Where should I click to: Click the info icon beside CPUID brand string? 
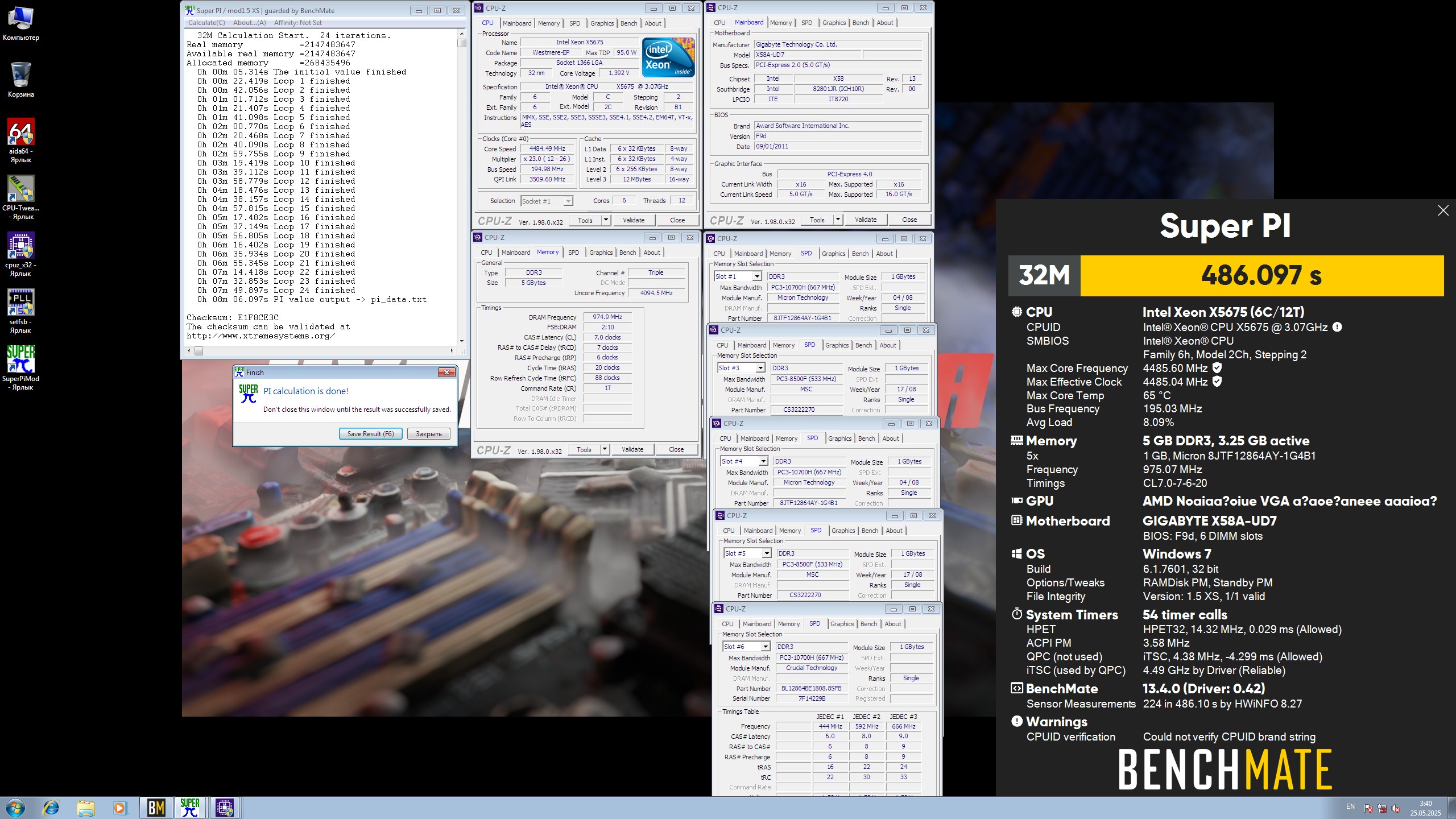[x=1337, y=327]
